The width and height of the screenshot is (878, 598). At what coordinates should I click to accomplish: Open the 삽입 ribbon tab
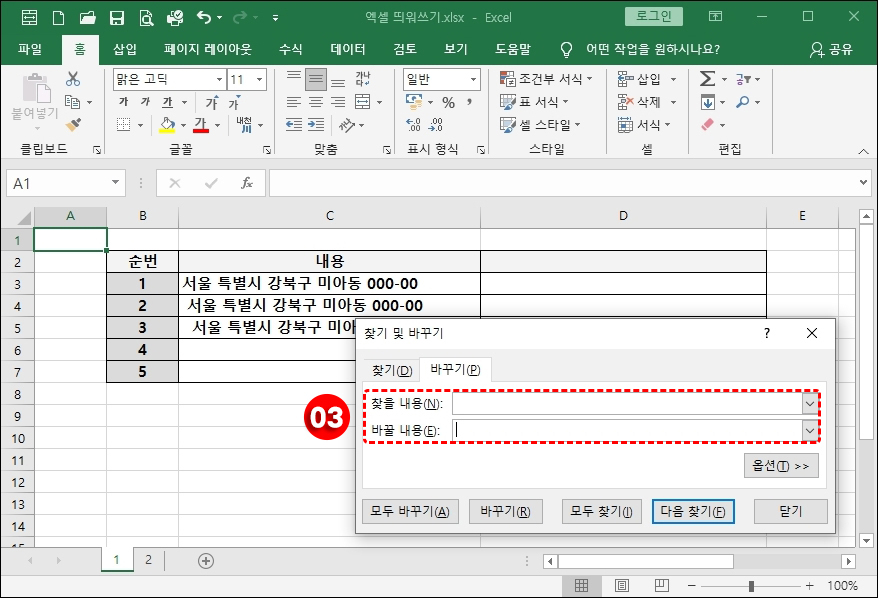tap(125, 49)
